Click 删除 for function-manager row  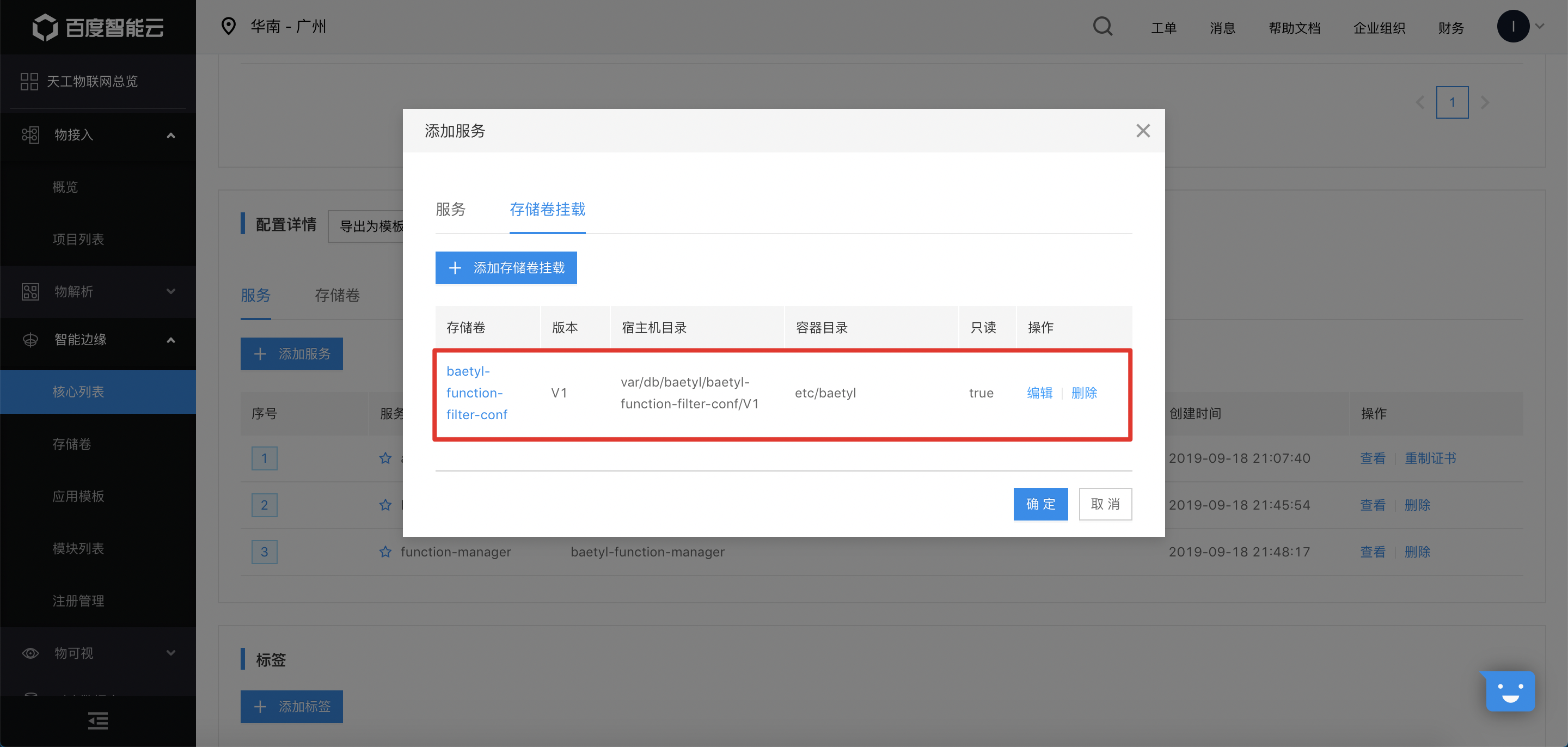(1417, 552)
